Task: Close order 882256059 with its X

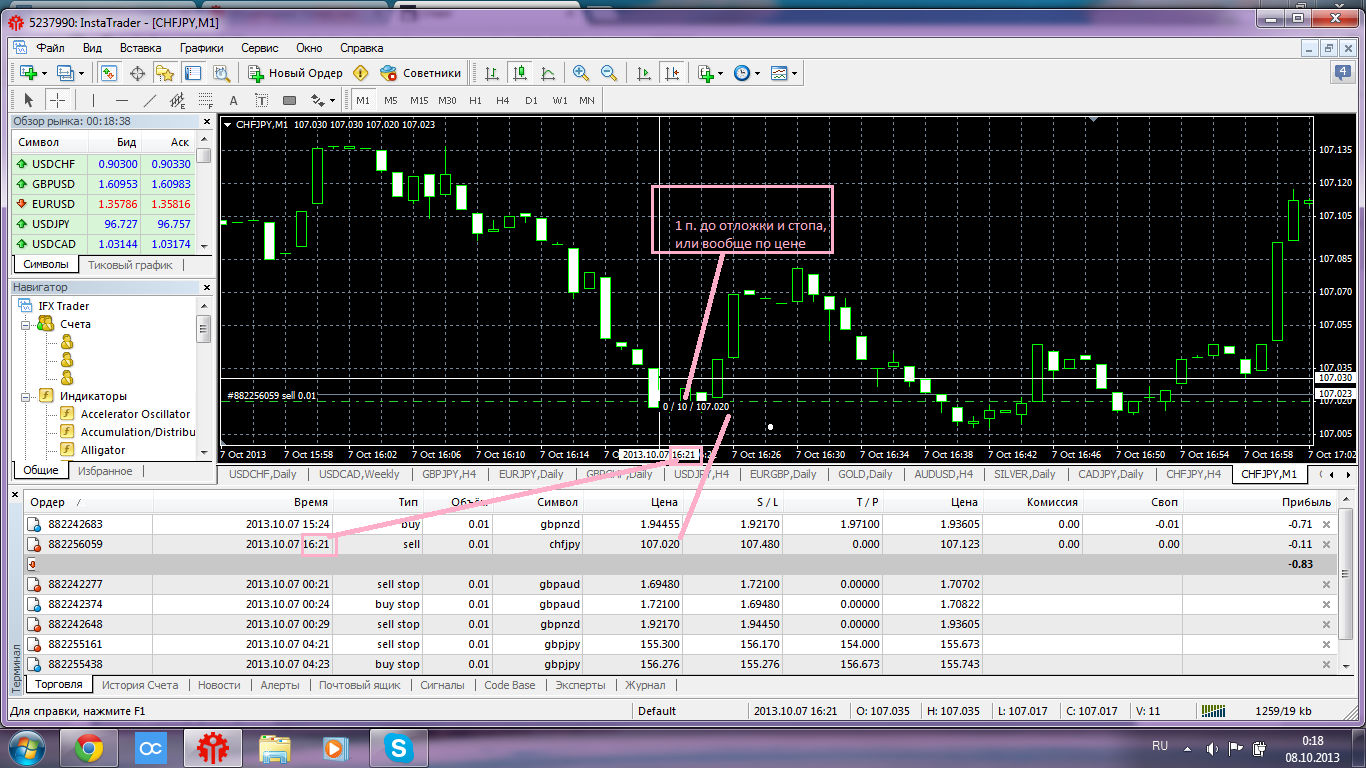Action: click(x=1327, y=545)
